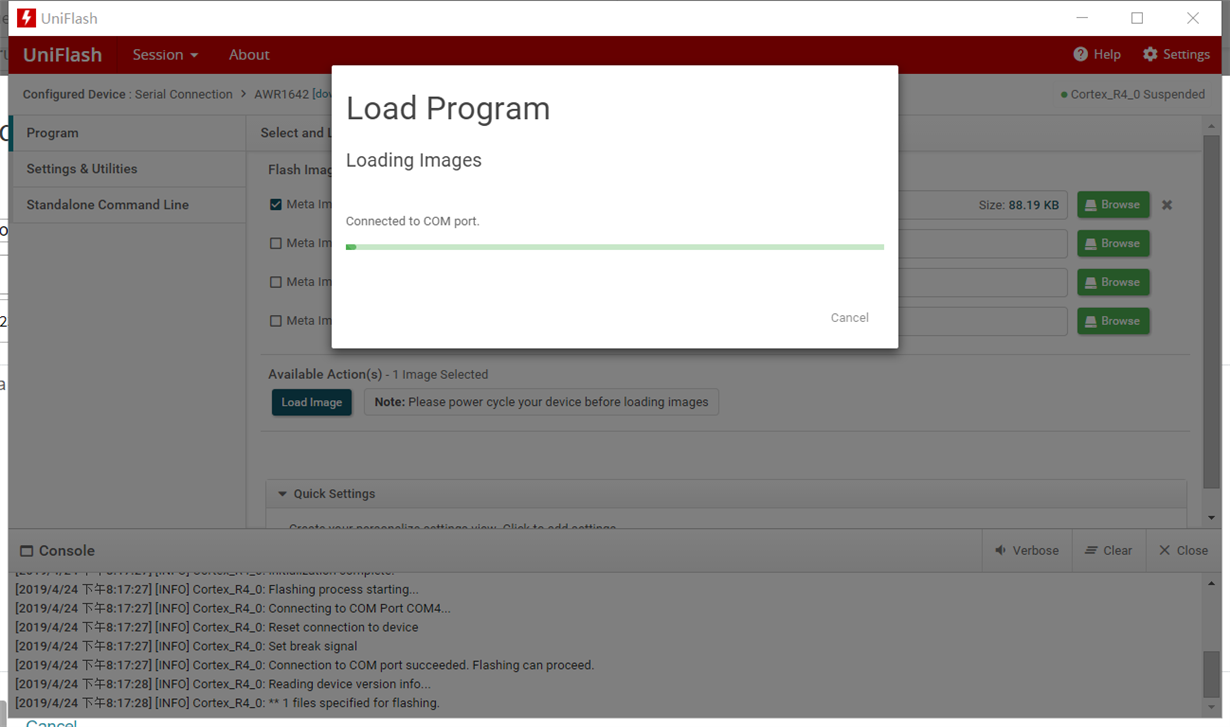Cancel the Load Program dialog
The width and height of the screenshot is (1230, 727).
click(849, 318)
